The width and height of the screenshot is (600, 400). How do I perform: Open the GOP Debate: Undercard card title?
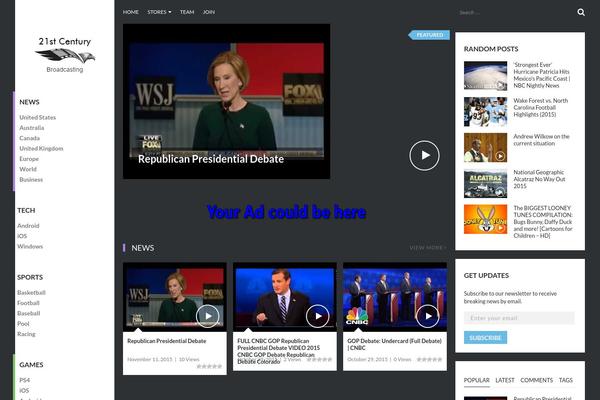point(394,344)
